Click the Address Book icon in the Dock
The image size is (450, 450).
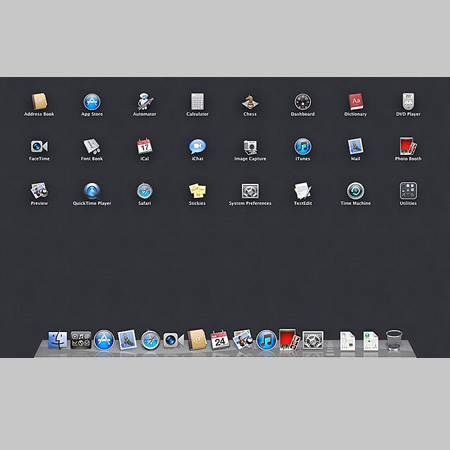[x=197, y=340]
